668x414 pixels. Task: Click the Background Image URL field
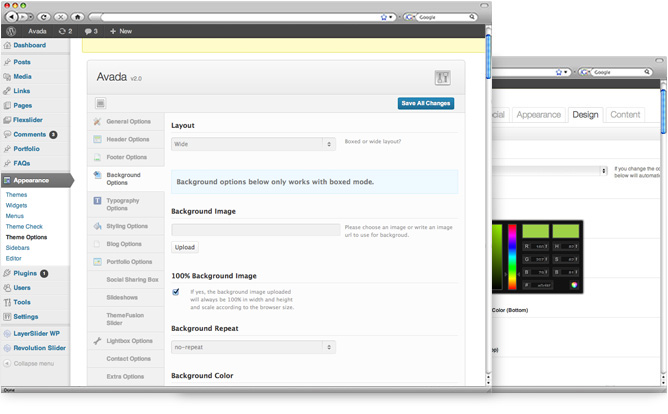[255, 230]
